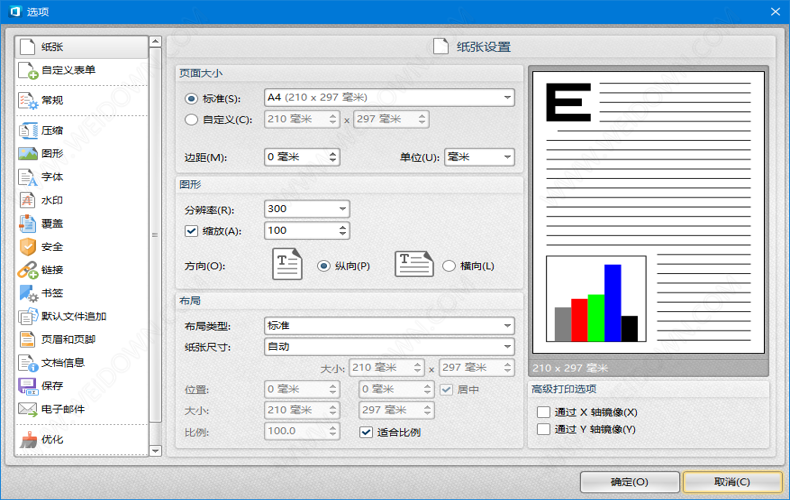Open the 分辨率(R) resolution dropdown

point(307,209)
